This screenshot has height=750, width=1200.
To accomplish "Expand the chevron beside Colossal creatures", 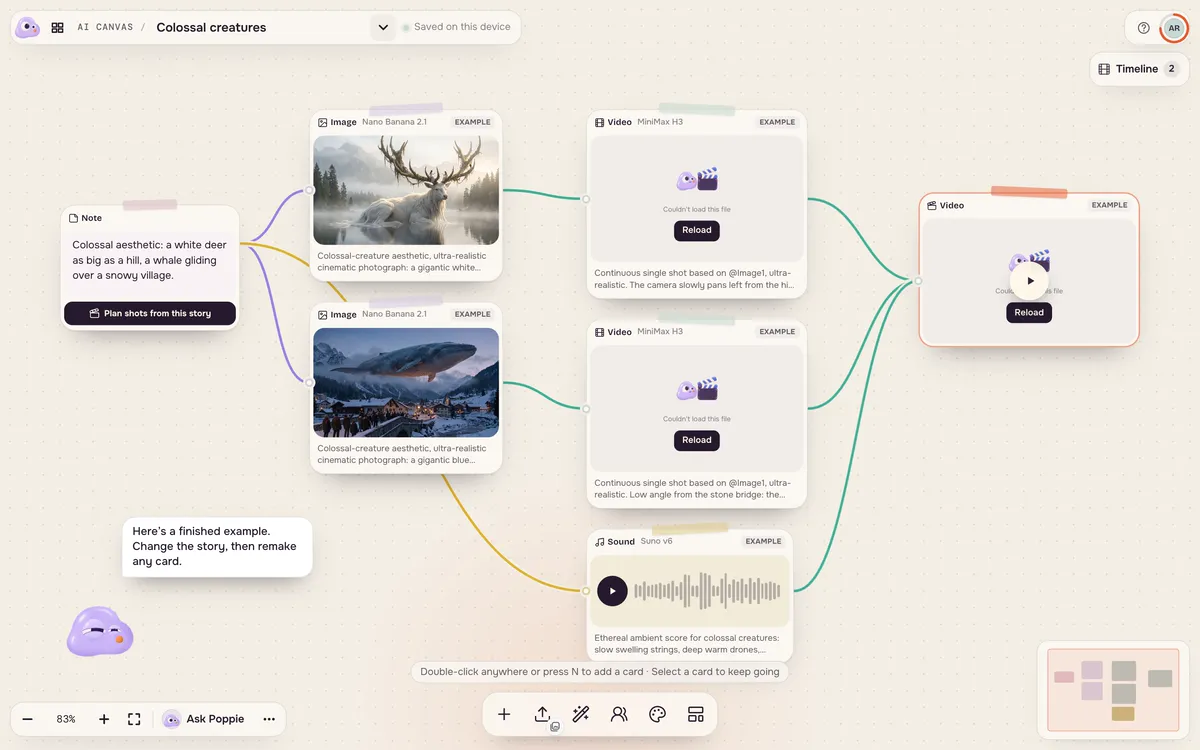I will 382,28.
